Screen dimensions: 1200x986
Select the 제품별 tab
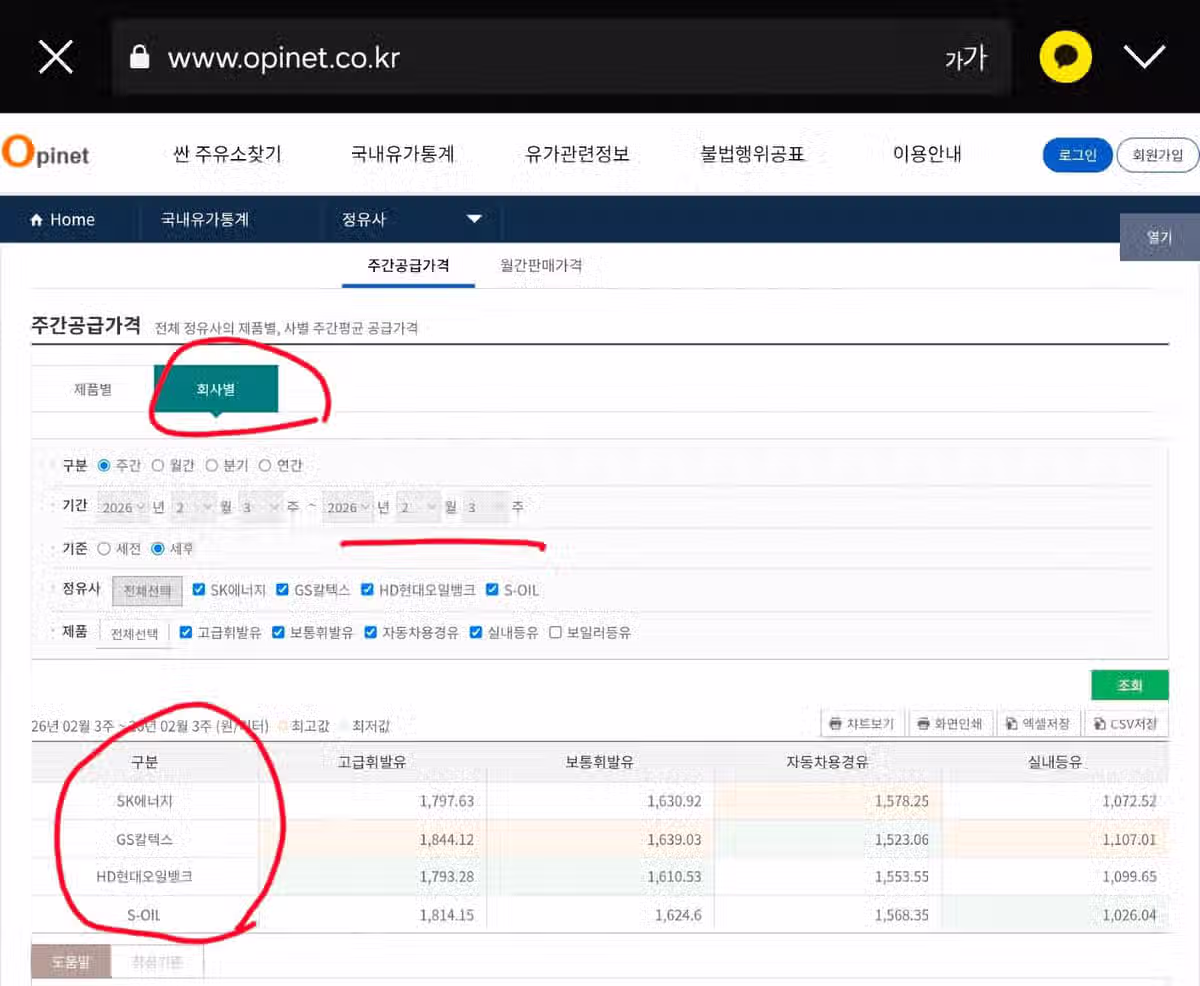pos(93,389)
